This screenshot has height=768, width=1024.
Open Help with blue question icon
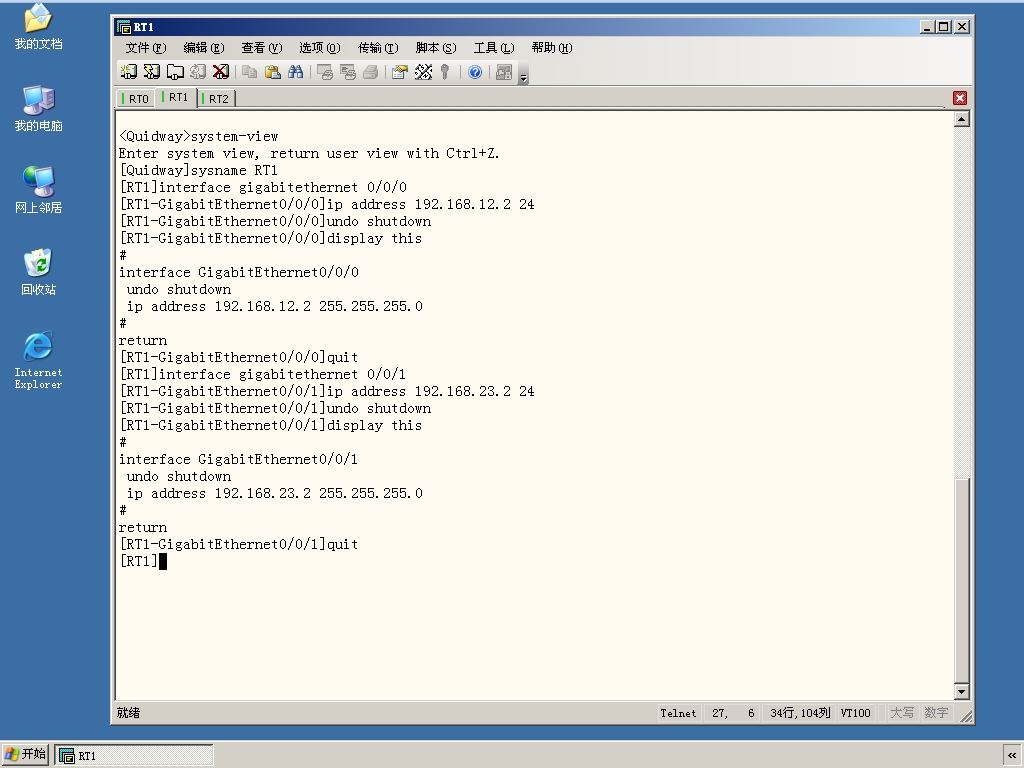(475, 72)
